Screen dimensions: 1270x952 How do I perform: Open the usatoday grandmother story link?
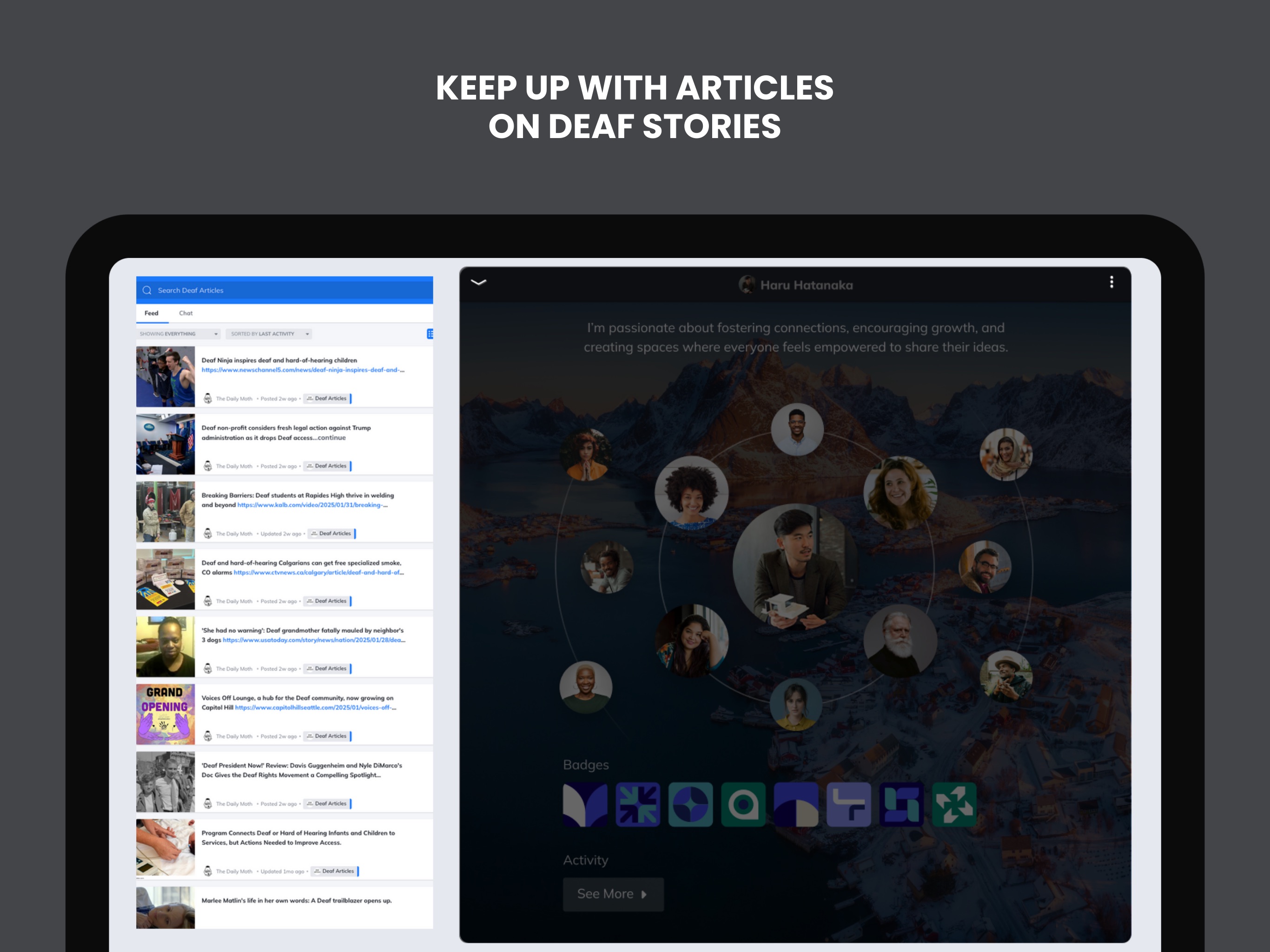(314, 640)
